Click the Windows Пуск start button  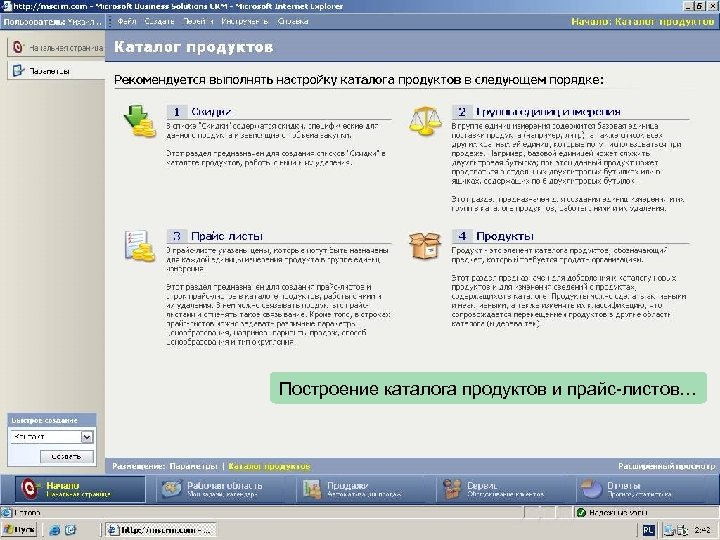tap(20, 530)
